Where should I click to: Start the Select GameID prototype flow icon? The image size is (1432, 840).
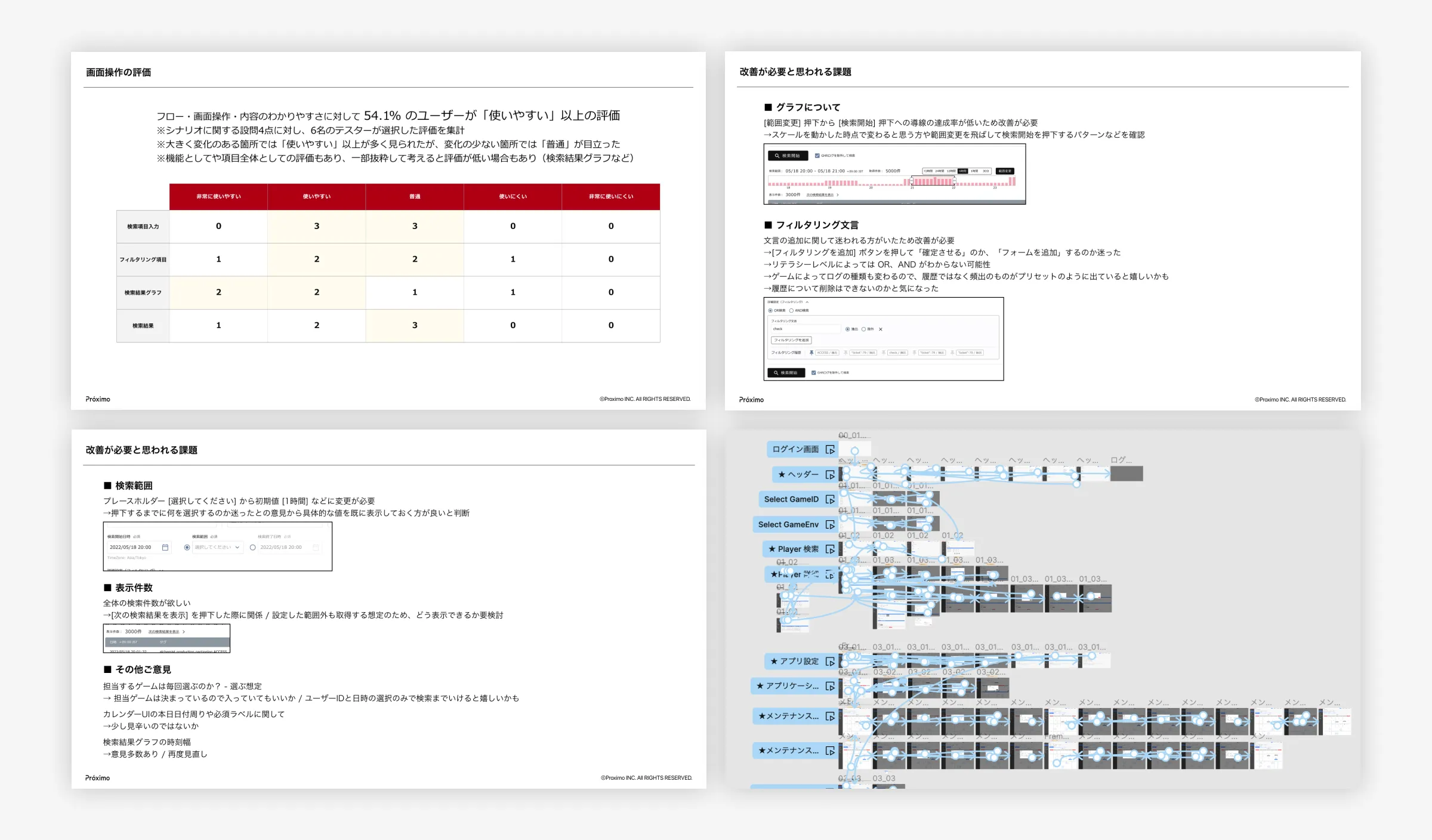pyautogui.click(x=830, y=499)
